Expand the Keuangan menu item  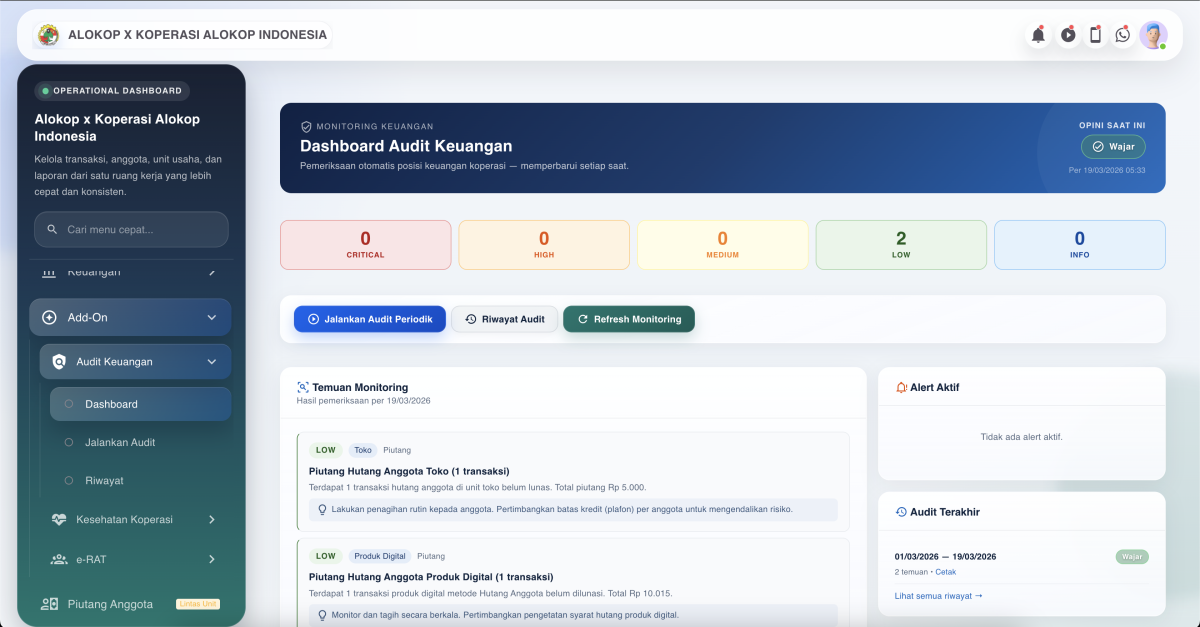click(130, 270)
